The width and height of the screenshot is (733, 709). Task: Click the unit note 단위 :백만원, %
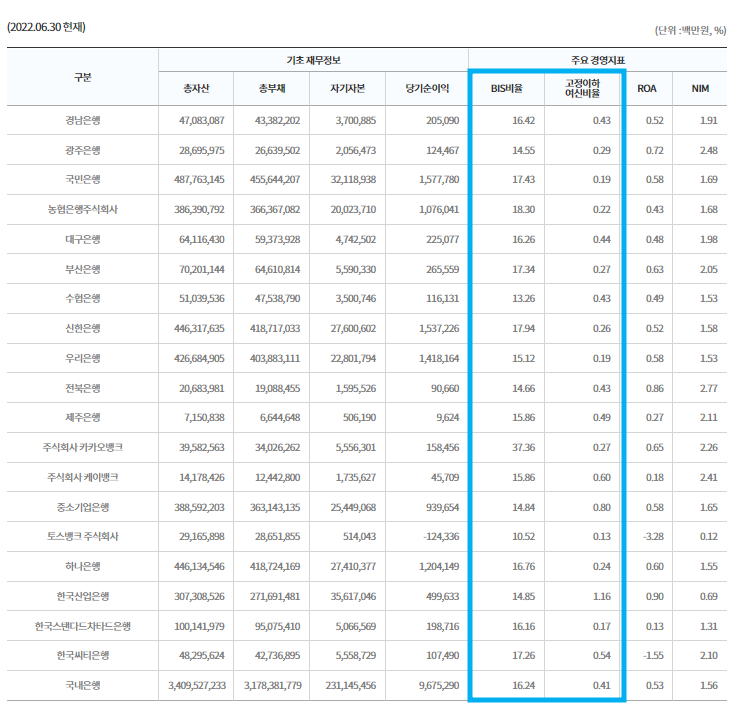pyautogui.click(x=690, y=31)
